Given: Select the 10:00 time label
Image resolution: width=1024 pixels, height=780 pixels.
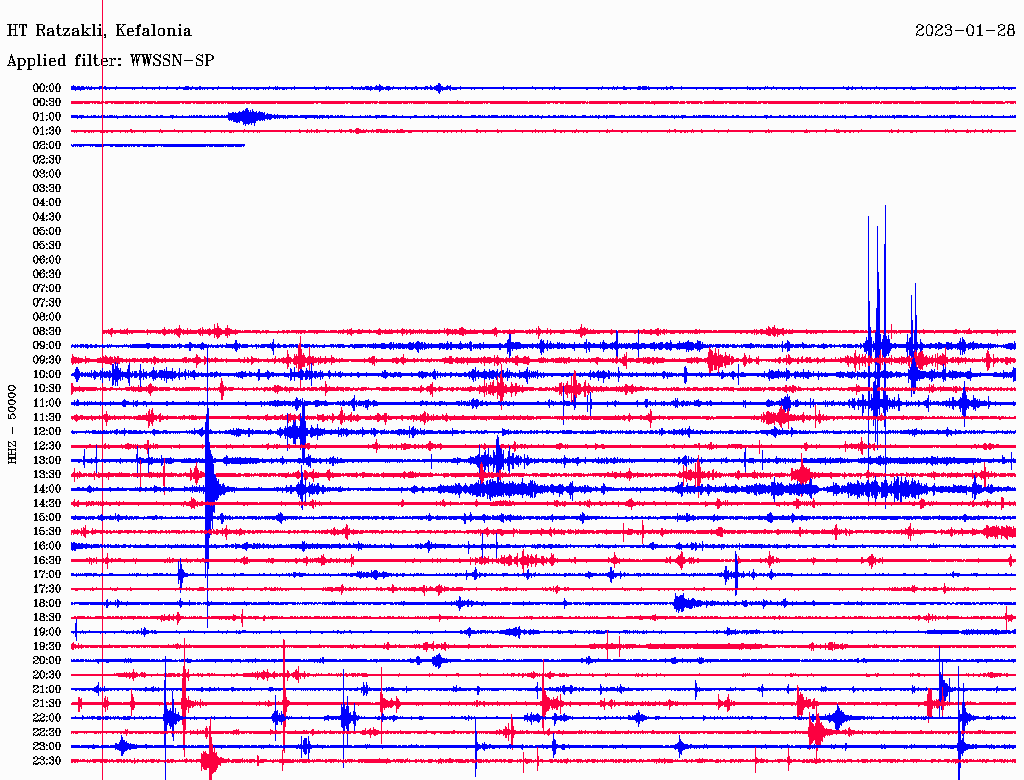Looking at the screenshot, I should pos(47,374).
